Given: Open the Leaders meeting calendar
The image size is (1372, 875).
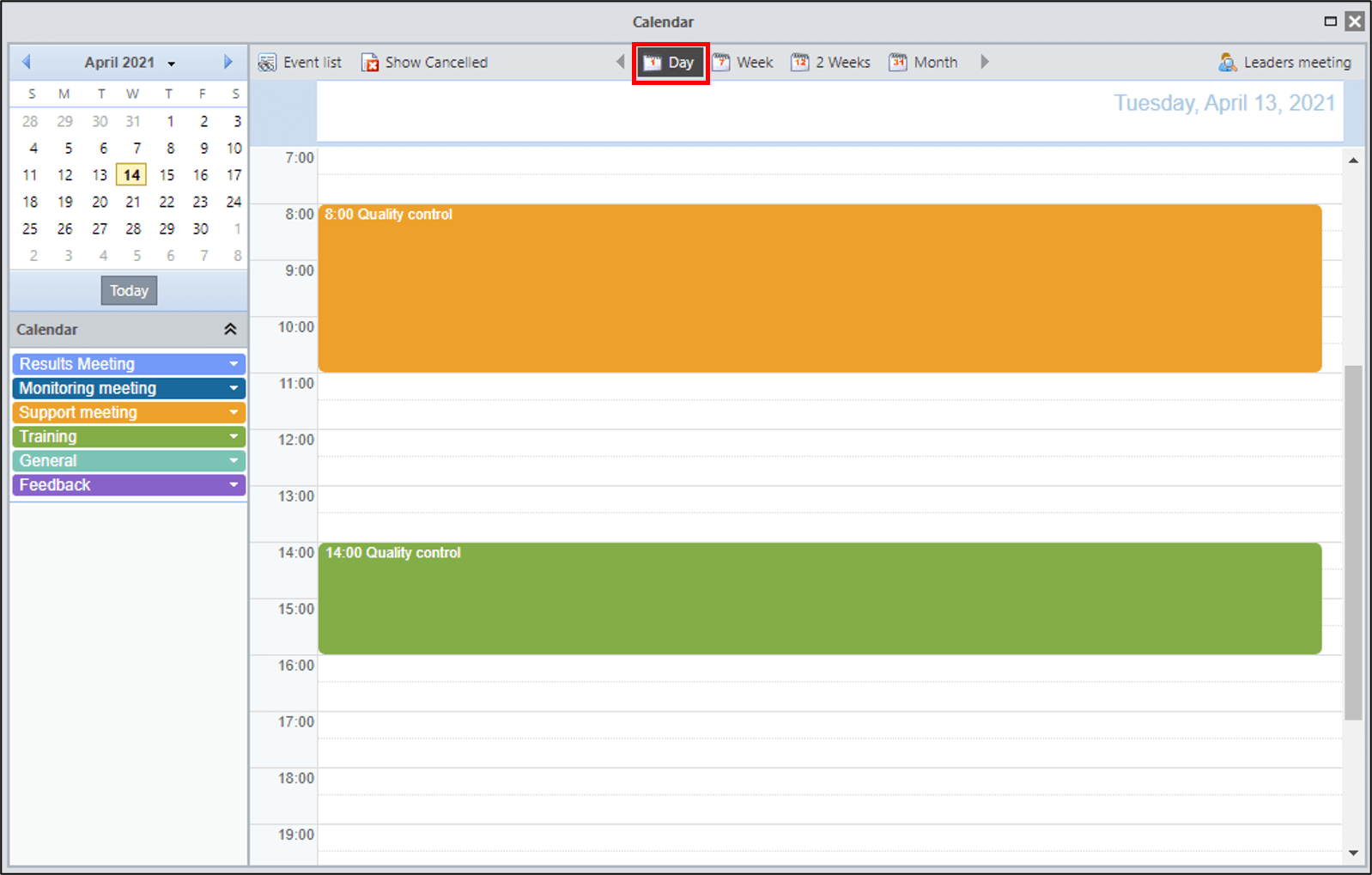Looking at the screenshot, I should pos(1284,63).
